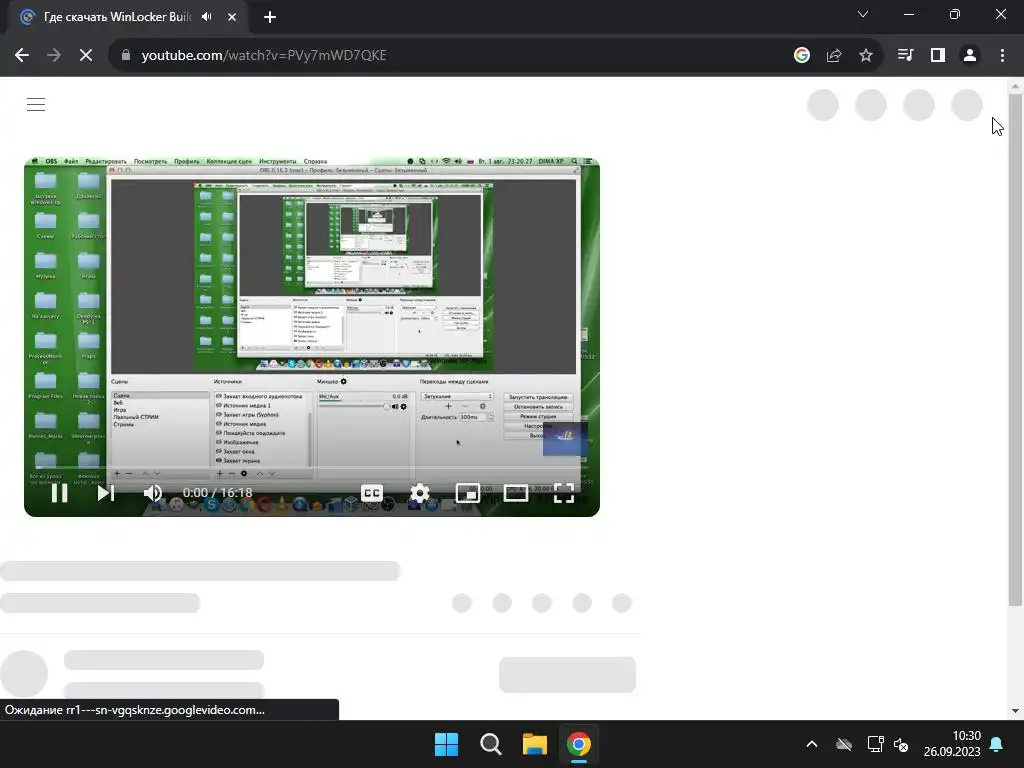Open network status tray icon
This screenshot has width=1024, height=768.
pos(875,744)
